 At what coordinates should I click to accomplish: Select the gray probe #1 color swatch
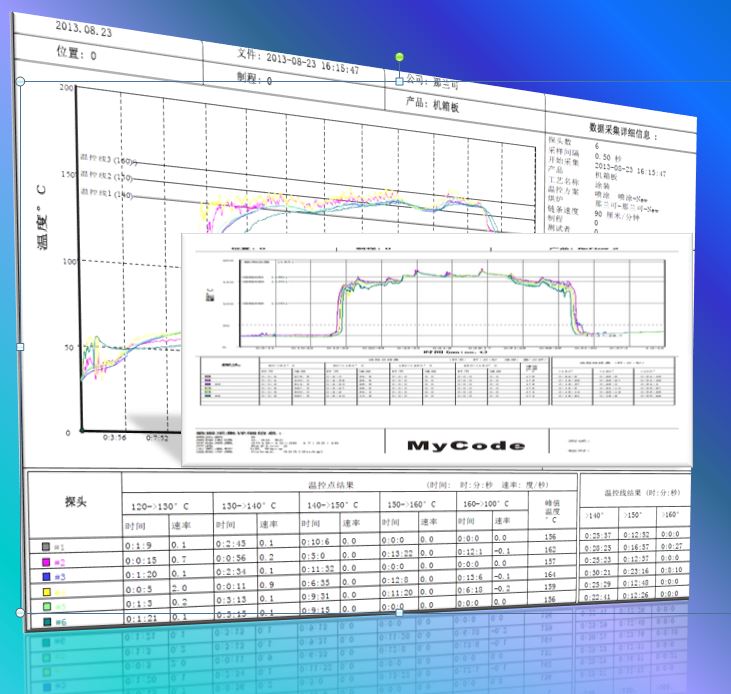click(47, 547)
